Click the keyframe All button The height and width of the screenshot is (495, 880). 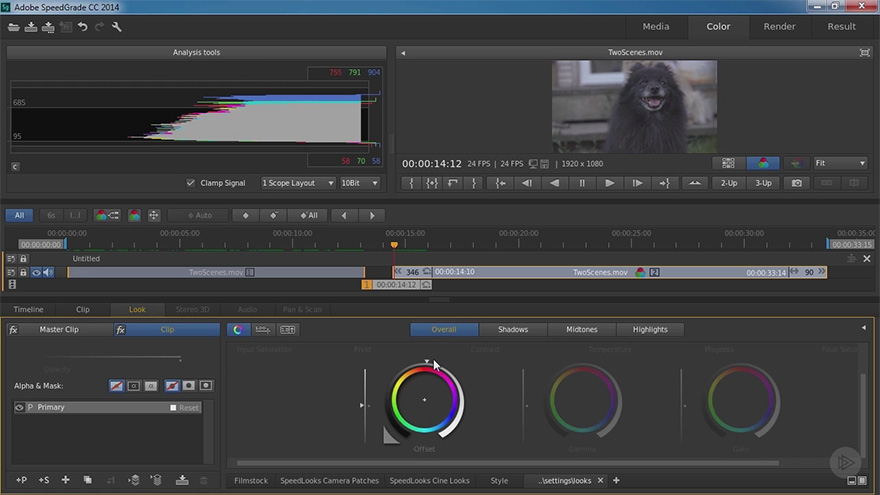[309, 216]
